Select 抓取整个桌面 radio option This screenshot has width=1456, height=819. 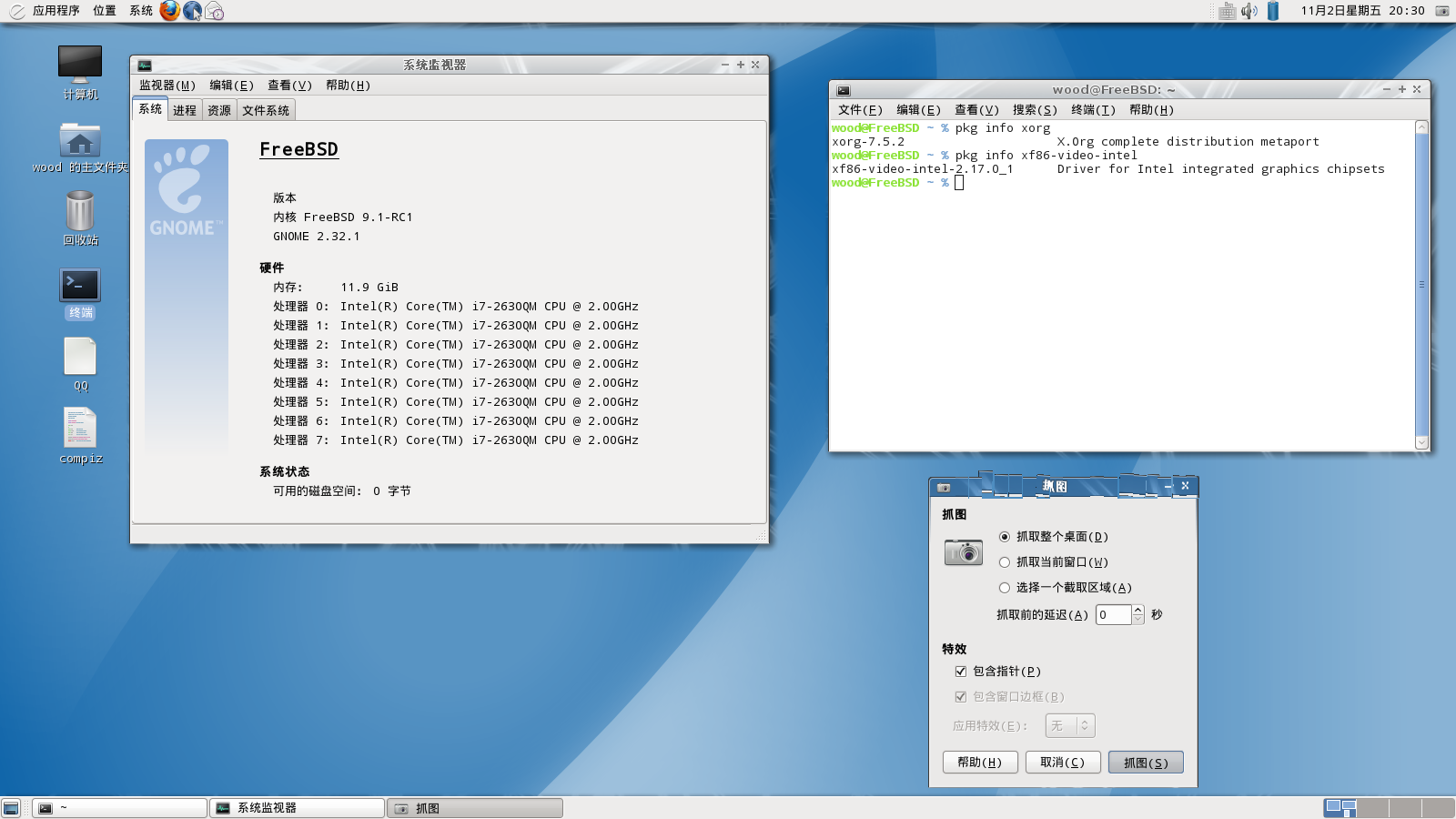click(x=1054, y=537)
